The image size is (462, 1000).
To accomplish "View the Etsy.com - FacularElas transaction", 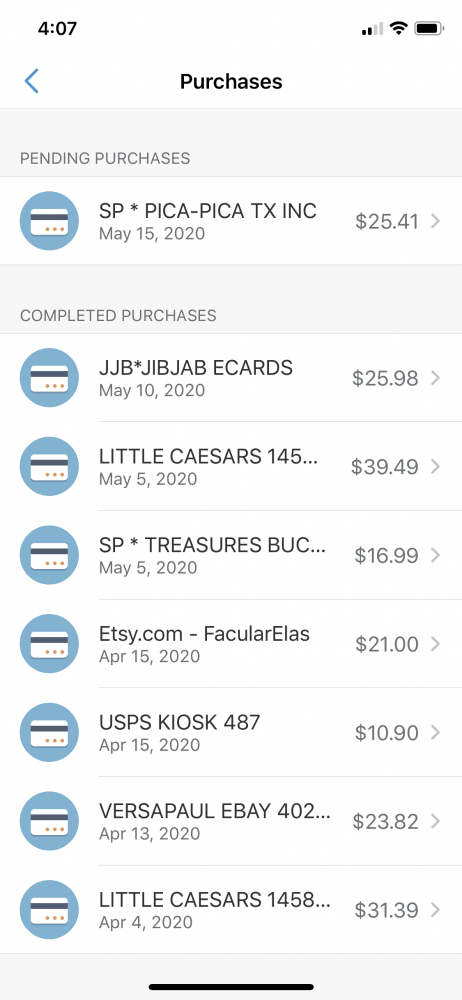I will point(231,643).
